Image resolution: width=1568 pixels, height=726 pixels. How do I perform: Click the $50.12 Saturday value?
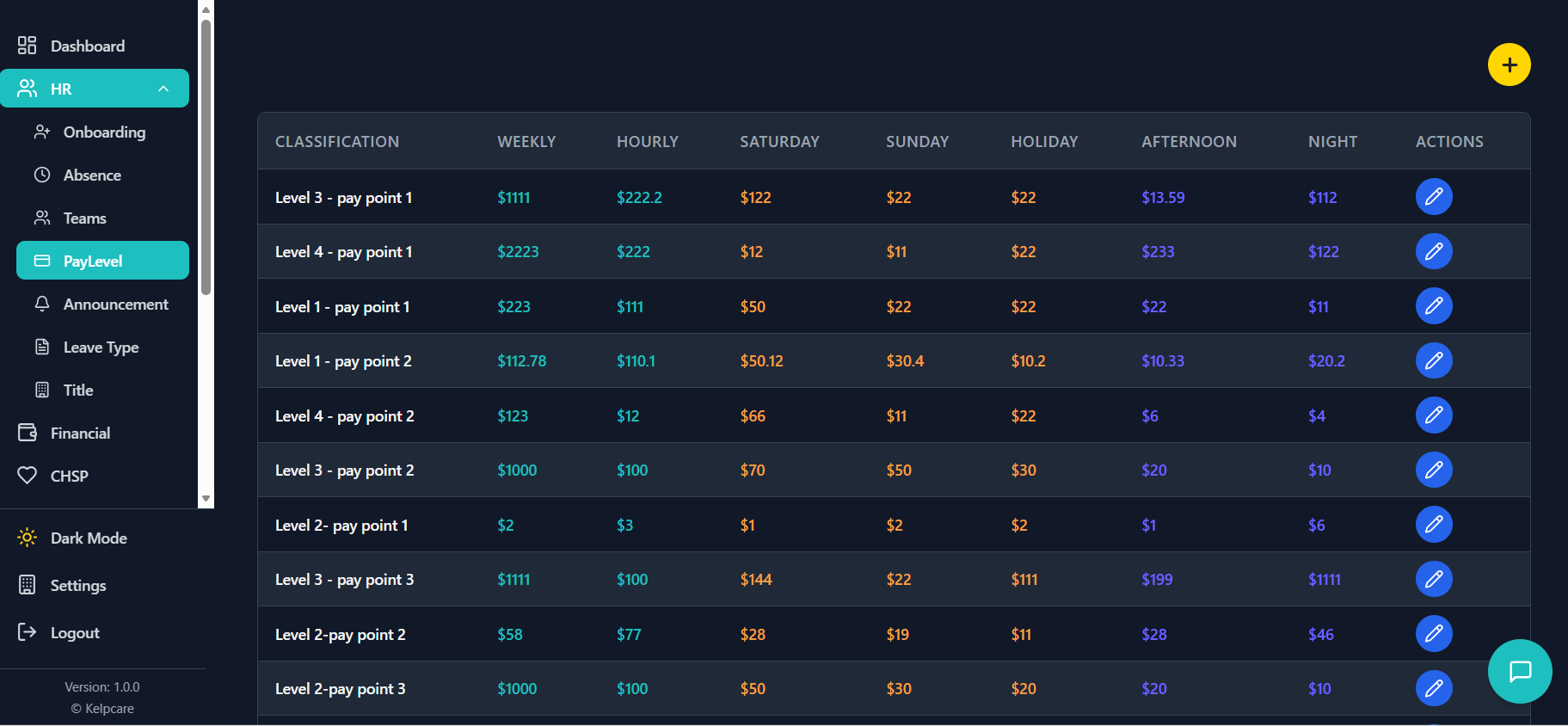(761, 361)
